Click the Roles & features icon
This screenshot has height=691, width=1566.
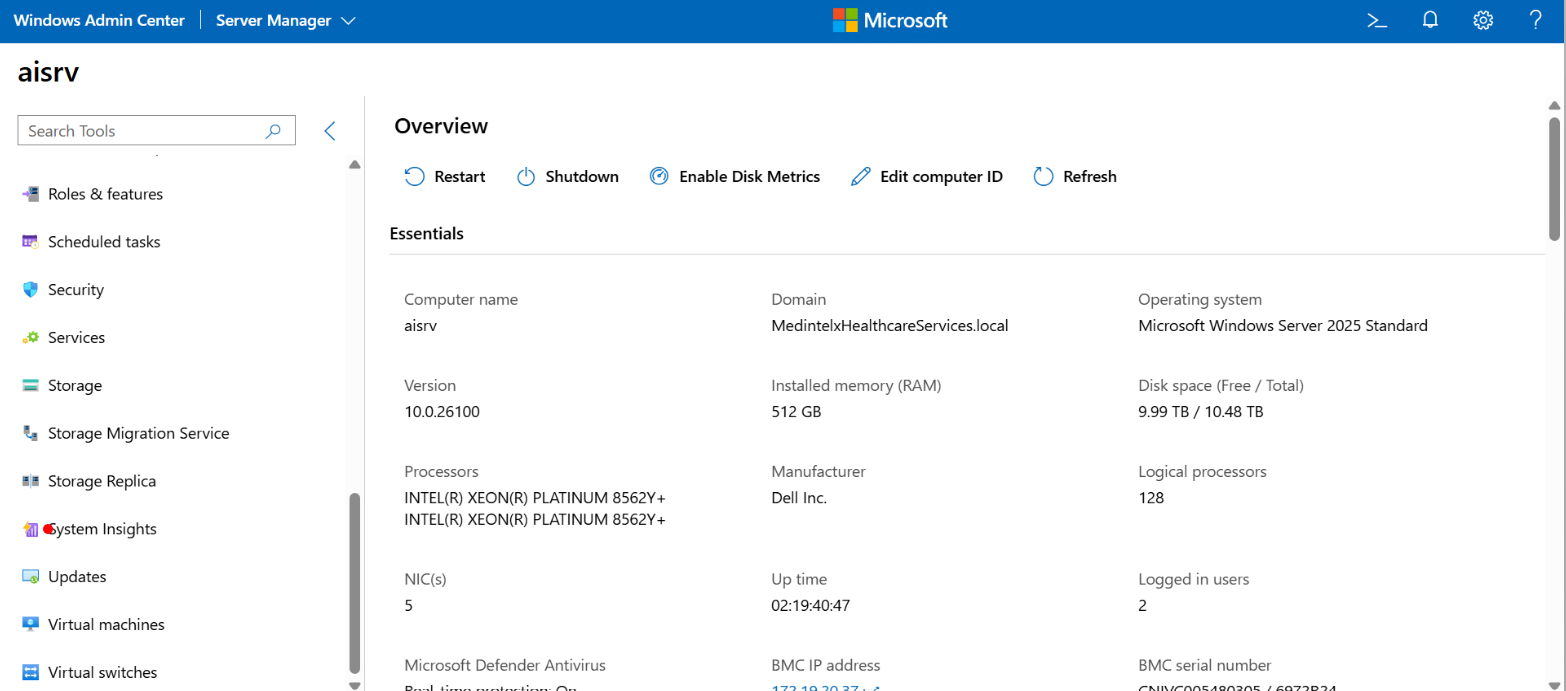click(x=30, y=194)
